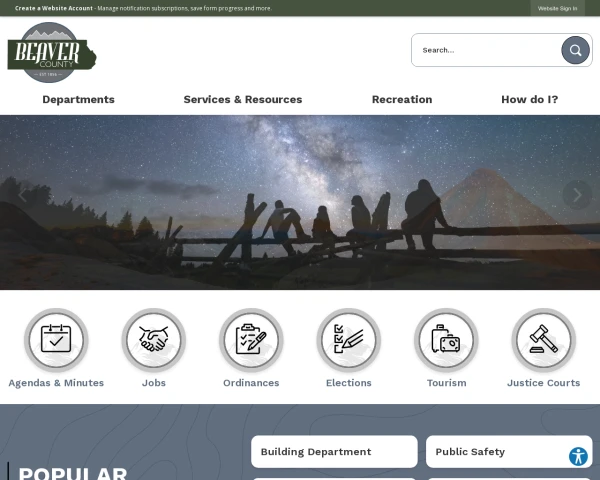The width and height of the screenshot is (600, 480).
Task: Open the accessibility options widget
Action: tap(578, 457)
